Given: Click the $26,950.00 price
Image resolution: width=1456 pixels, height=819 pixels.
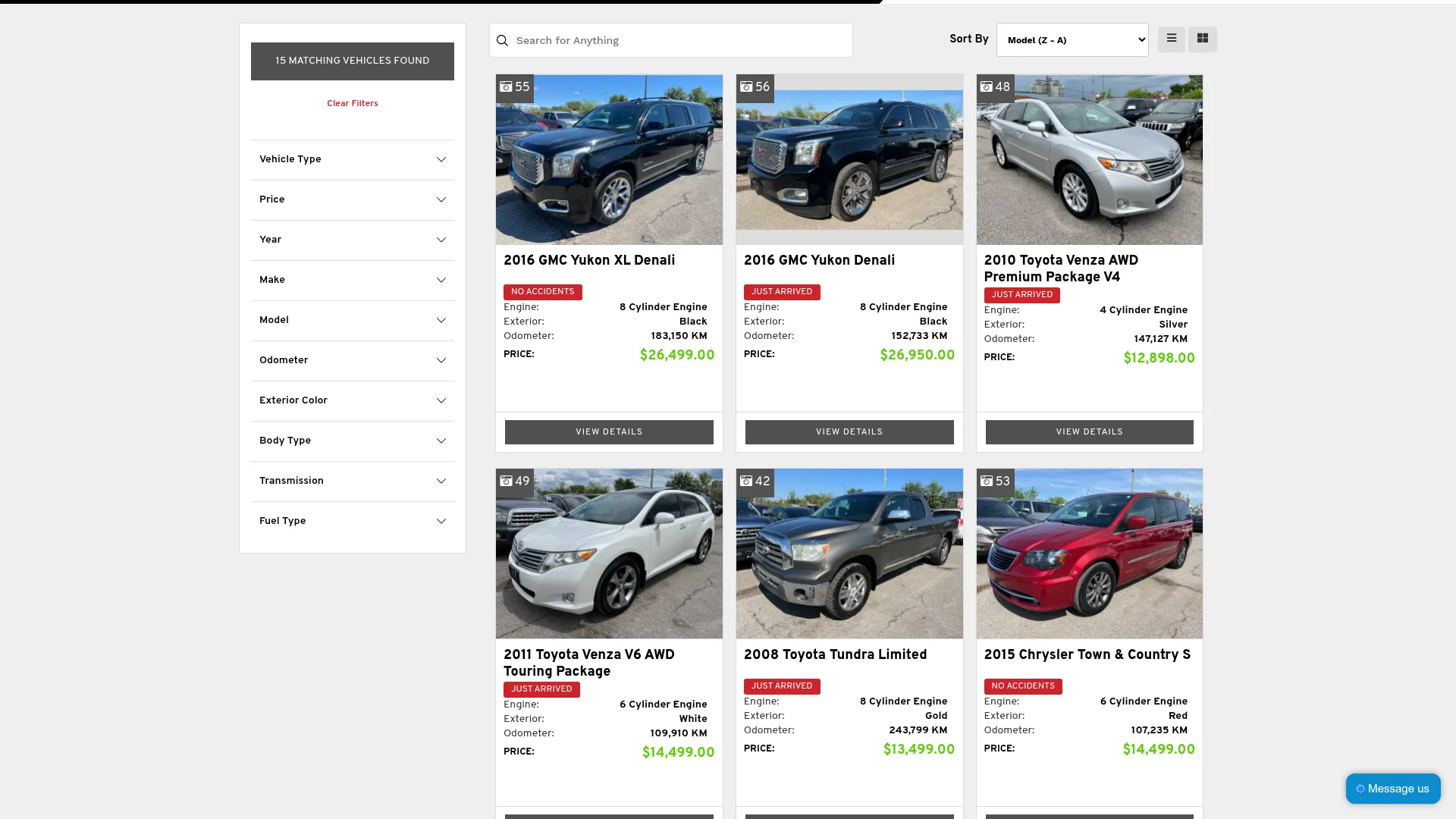Looking at the screenshot, I should (x=917, y=356).
